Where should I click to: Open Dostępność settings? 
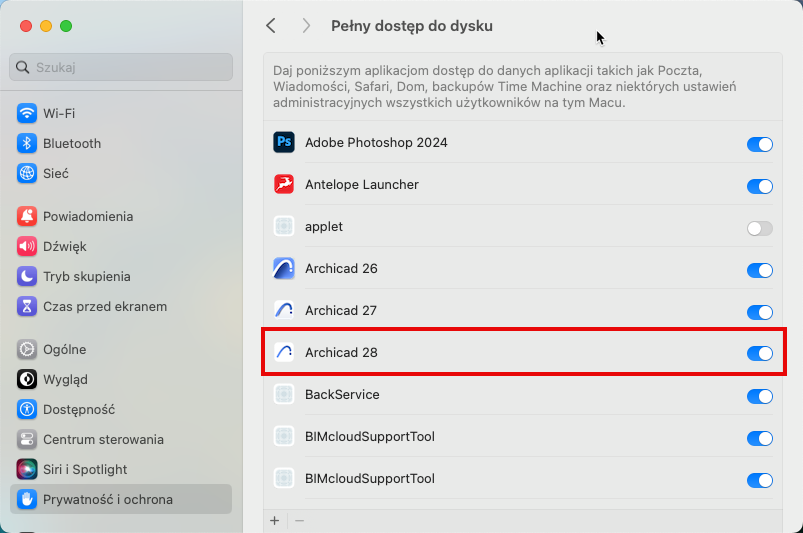121,409
